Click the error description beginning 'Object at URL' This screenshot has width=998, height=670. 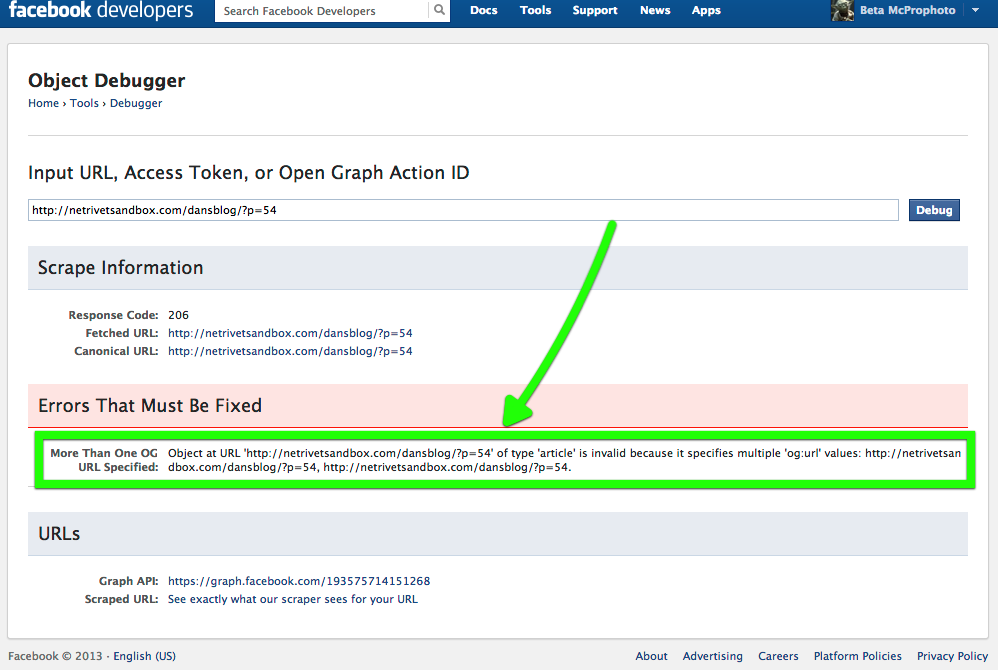click(x=564, y=460)
